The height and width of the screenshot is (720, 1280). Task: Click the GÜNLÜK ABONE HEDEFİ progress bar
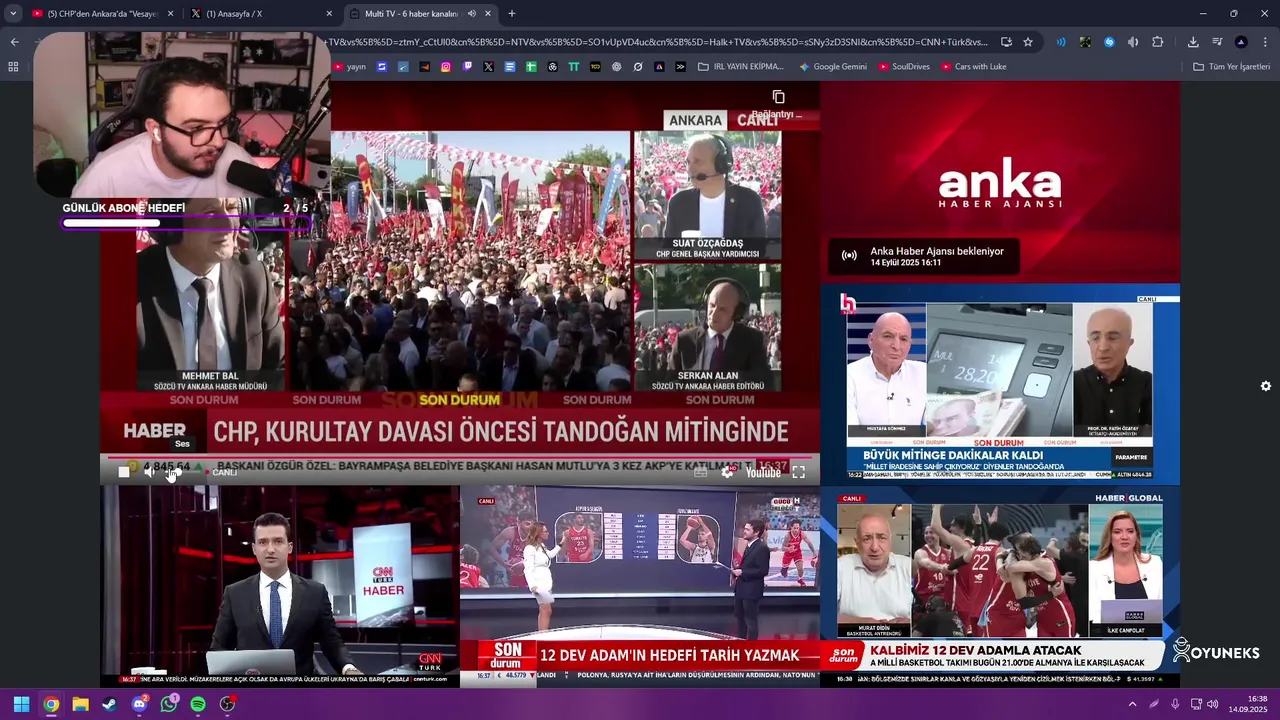[186, 223]
